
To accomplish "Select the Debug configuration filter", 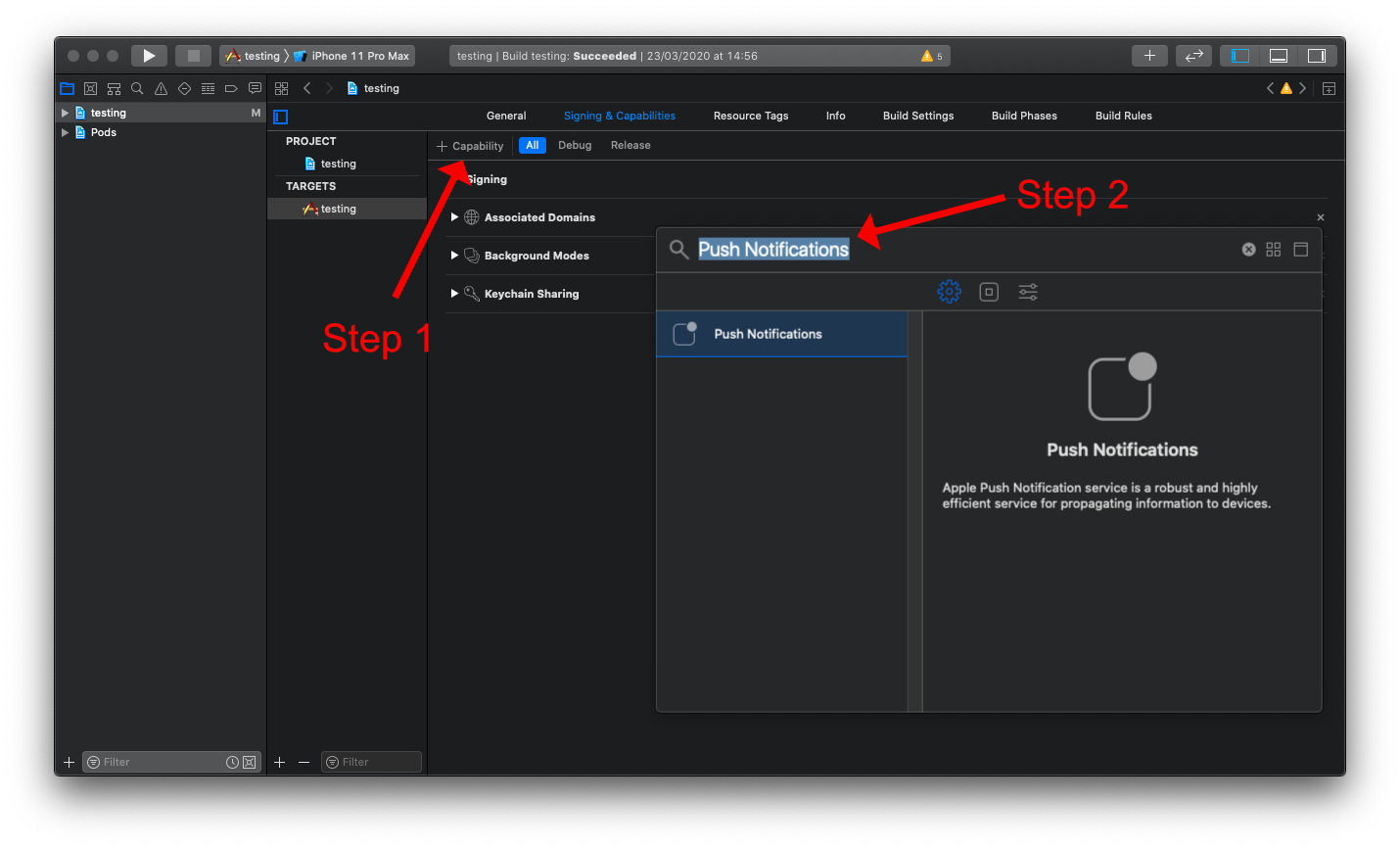I will (x=575, y=145).
